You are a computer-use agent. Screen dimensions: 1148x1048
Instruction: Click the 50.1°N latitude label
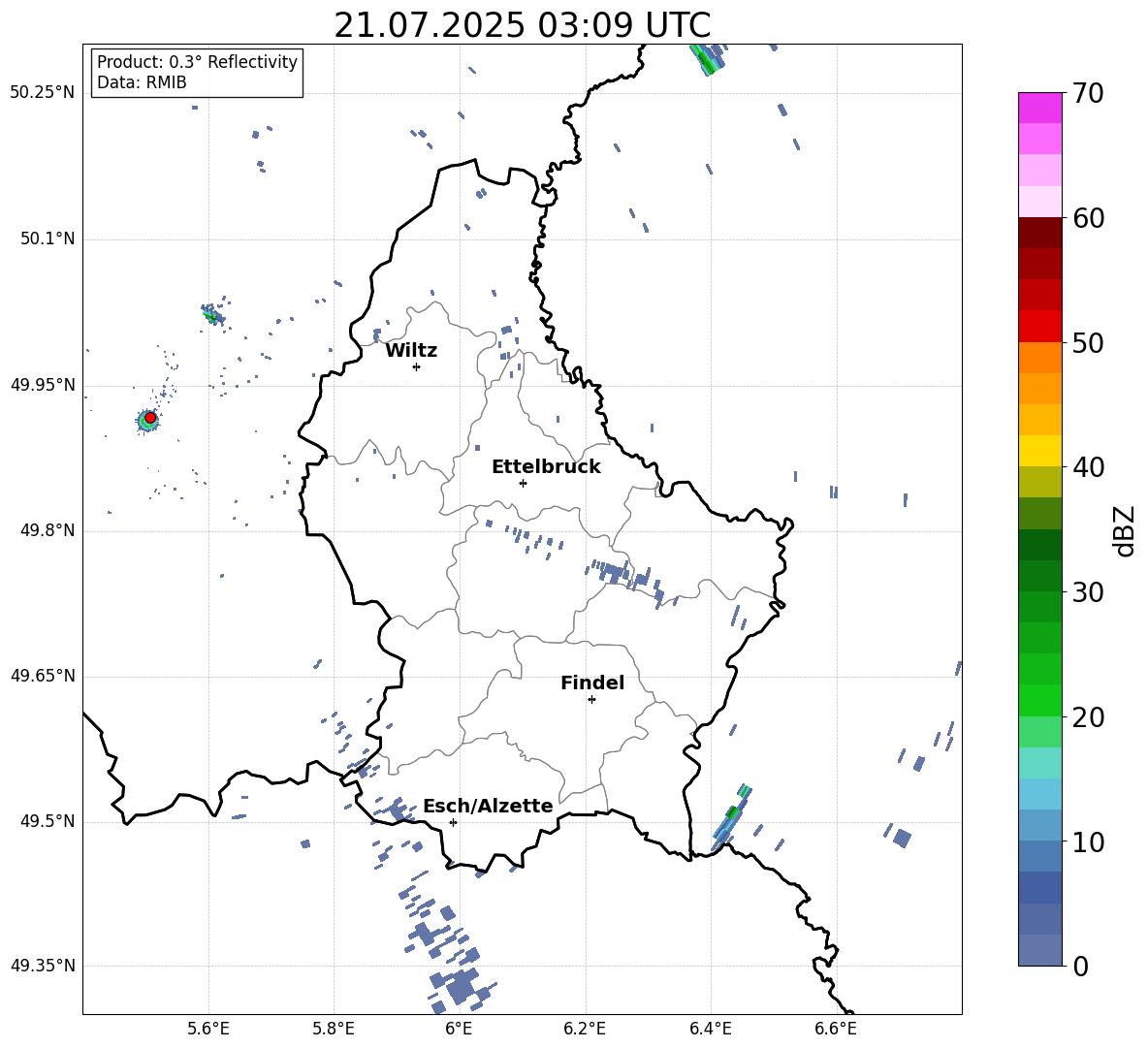click(x=48, y=238)
